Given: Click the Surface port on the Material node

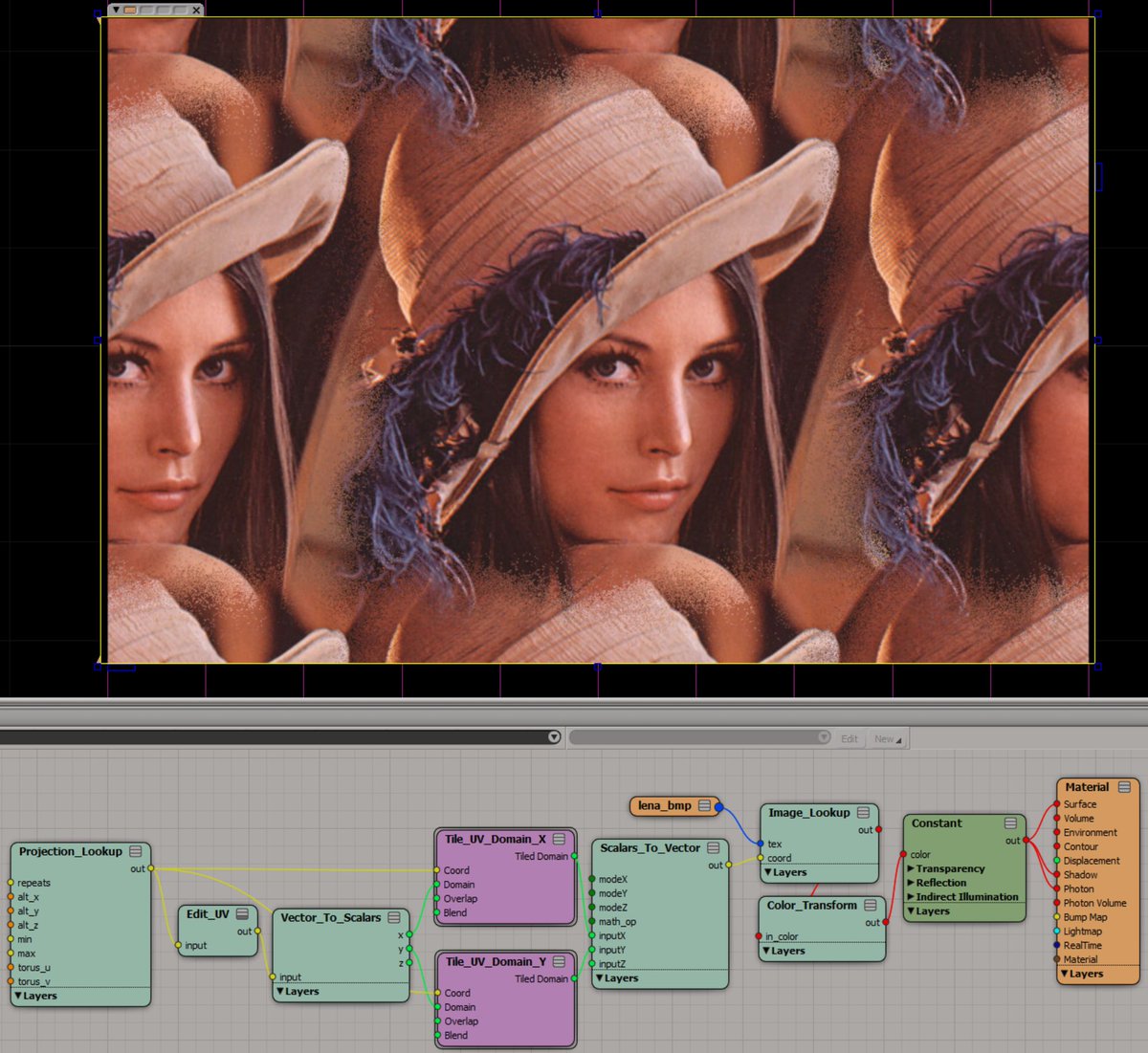Looking at the screenshot, I should [1057, 804].
